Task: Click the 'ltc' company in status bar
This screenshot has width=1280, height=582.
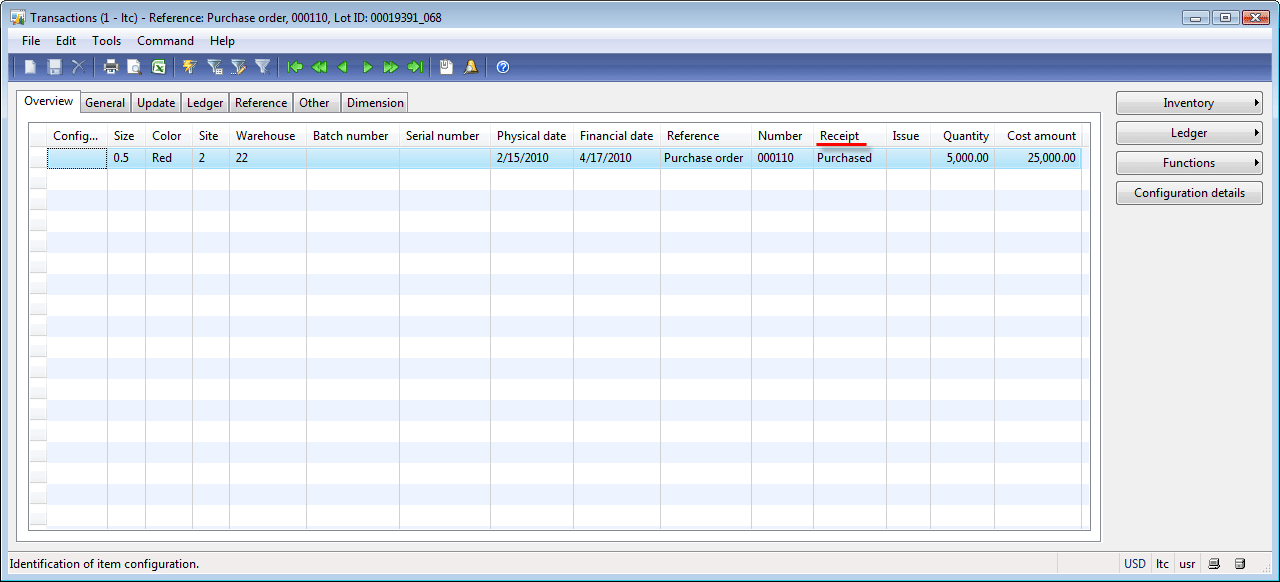Action: 1162,564
